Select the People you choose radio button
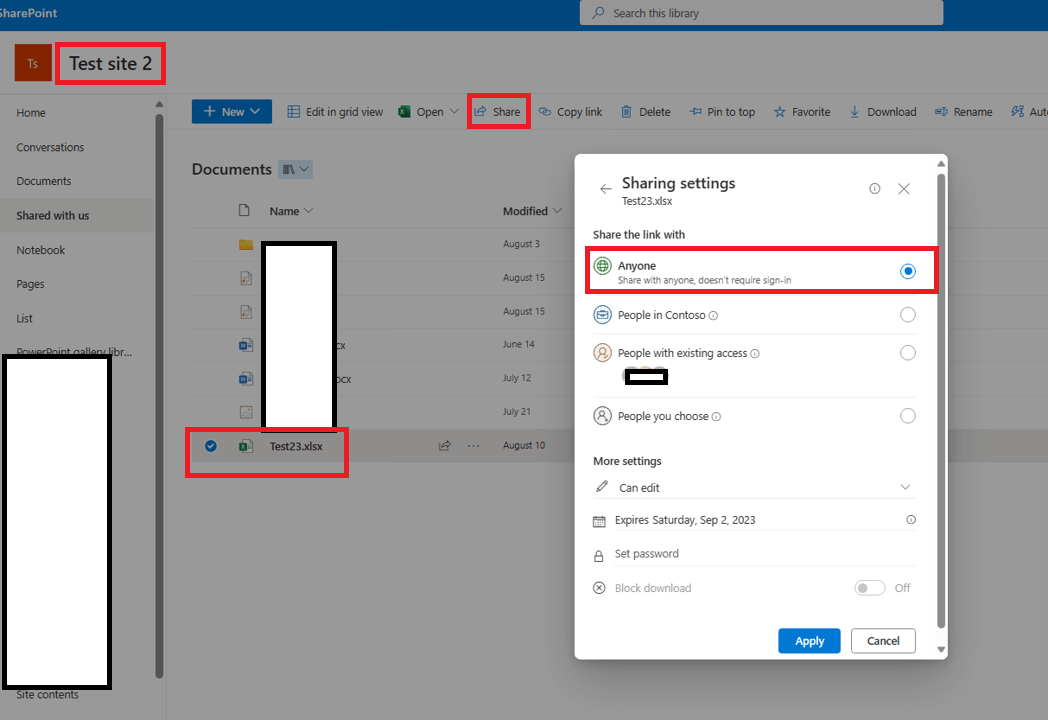This screenshot has height=720, width=1048. click(907, 416)
